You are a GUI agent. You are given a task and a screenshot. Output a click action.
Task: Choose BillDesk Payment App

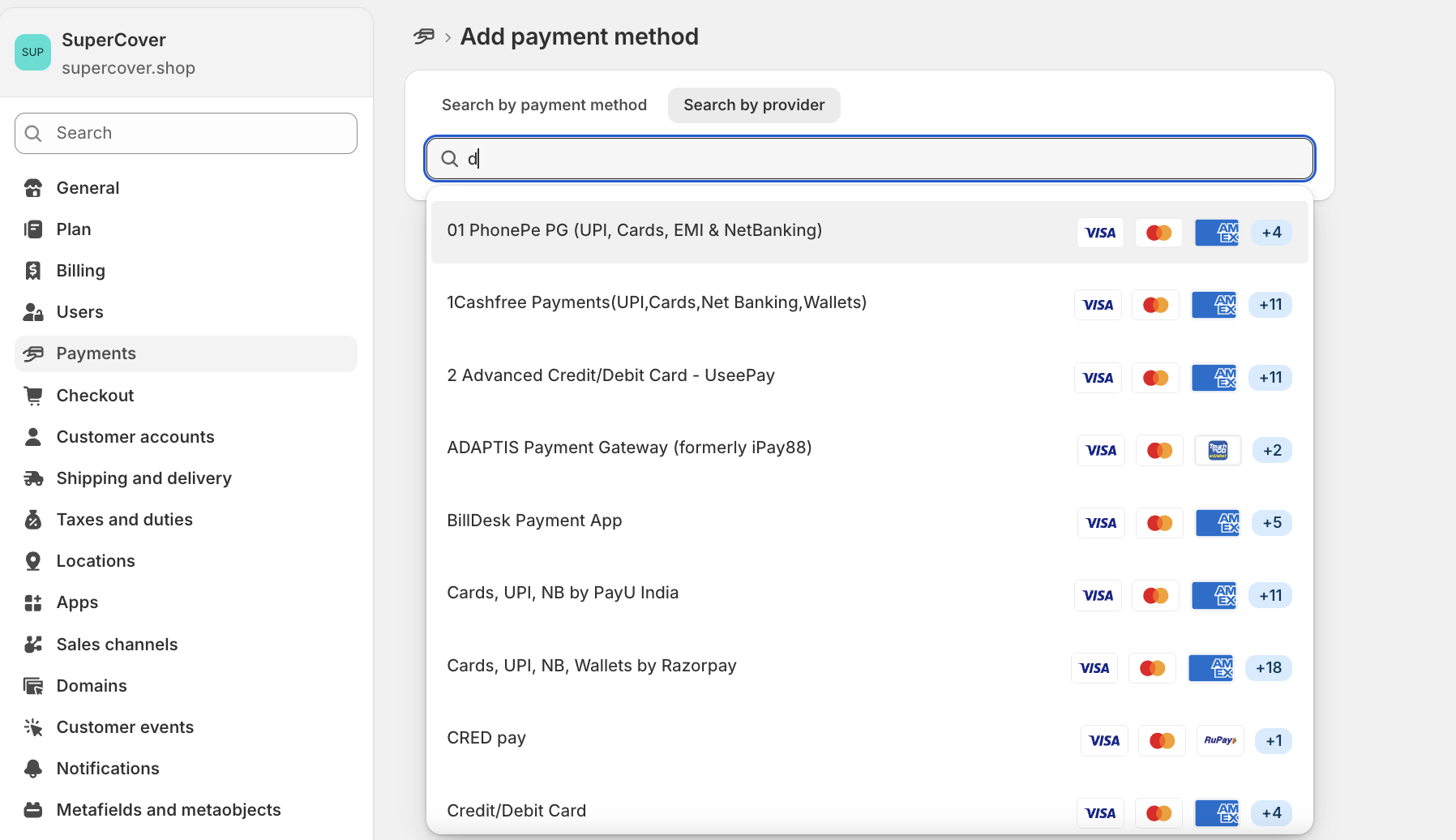pos(869,522)
